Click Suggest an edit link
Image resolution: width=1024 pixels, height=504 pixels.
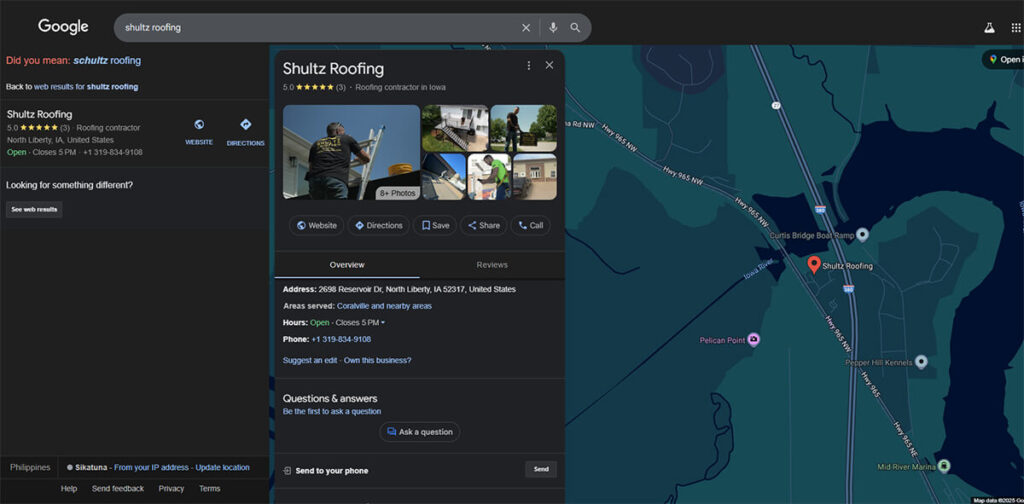(311, 360)
